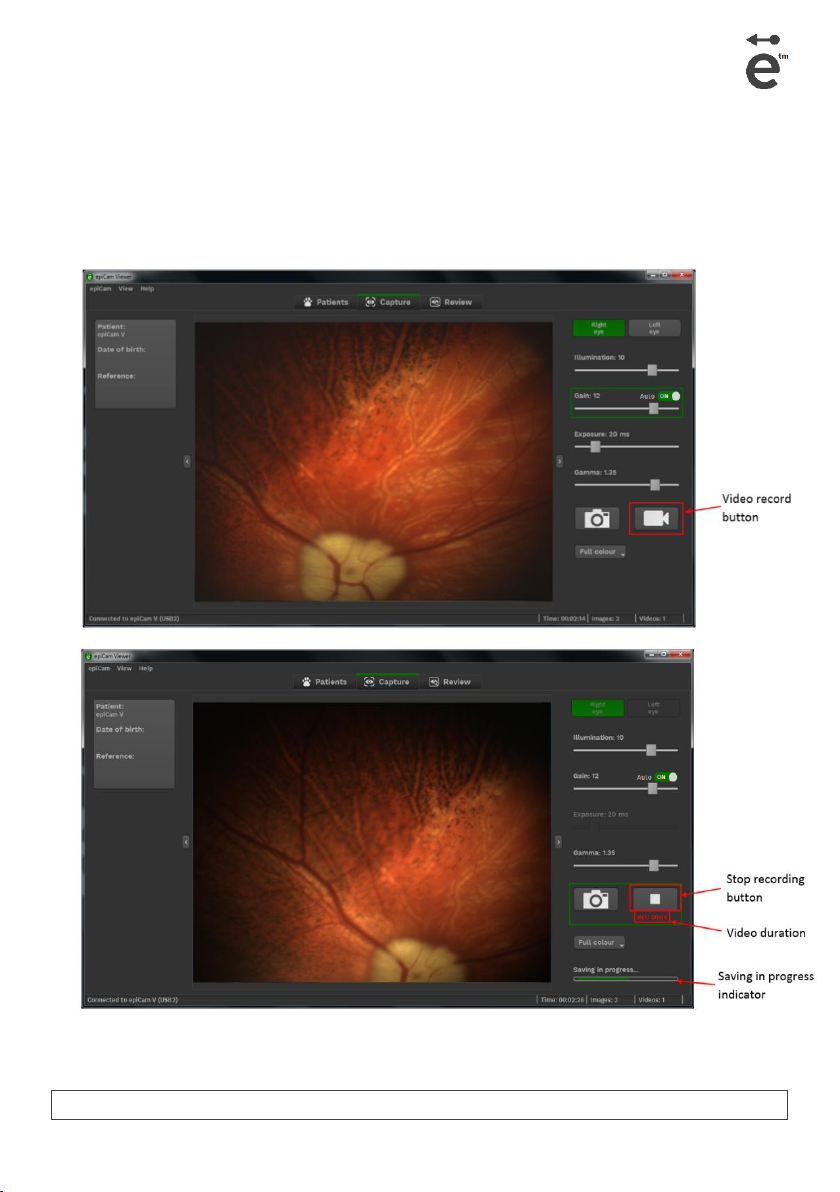Open epiCam menu in lower window
The height and width of the screenshot is (1192, 840).
click(99, 668)
